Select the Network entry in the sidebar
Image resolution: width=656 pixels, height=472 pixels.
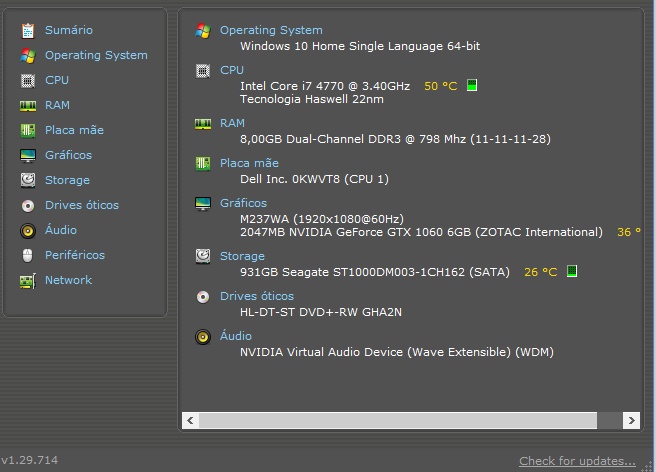tap(68, 280)
